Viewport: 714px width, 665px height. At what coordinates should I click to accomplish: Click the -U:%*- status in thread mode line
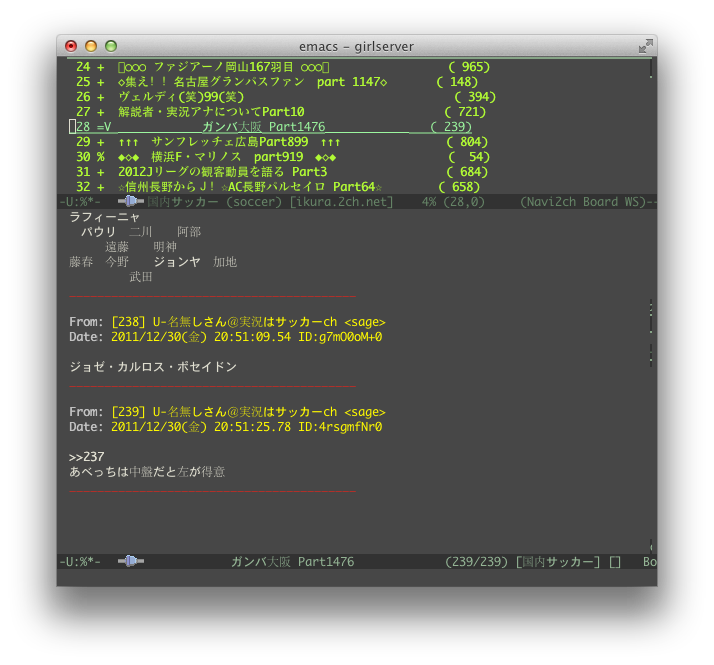(x=80, y=562)
